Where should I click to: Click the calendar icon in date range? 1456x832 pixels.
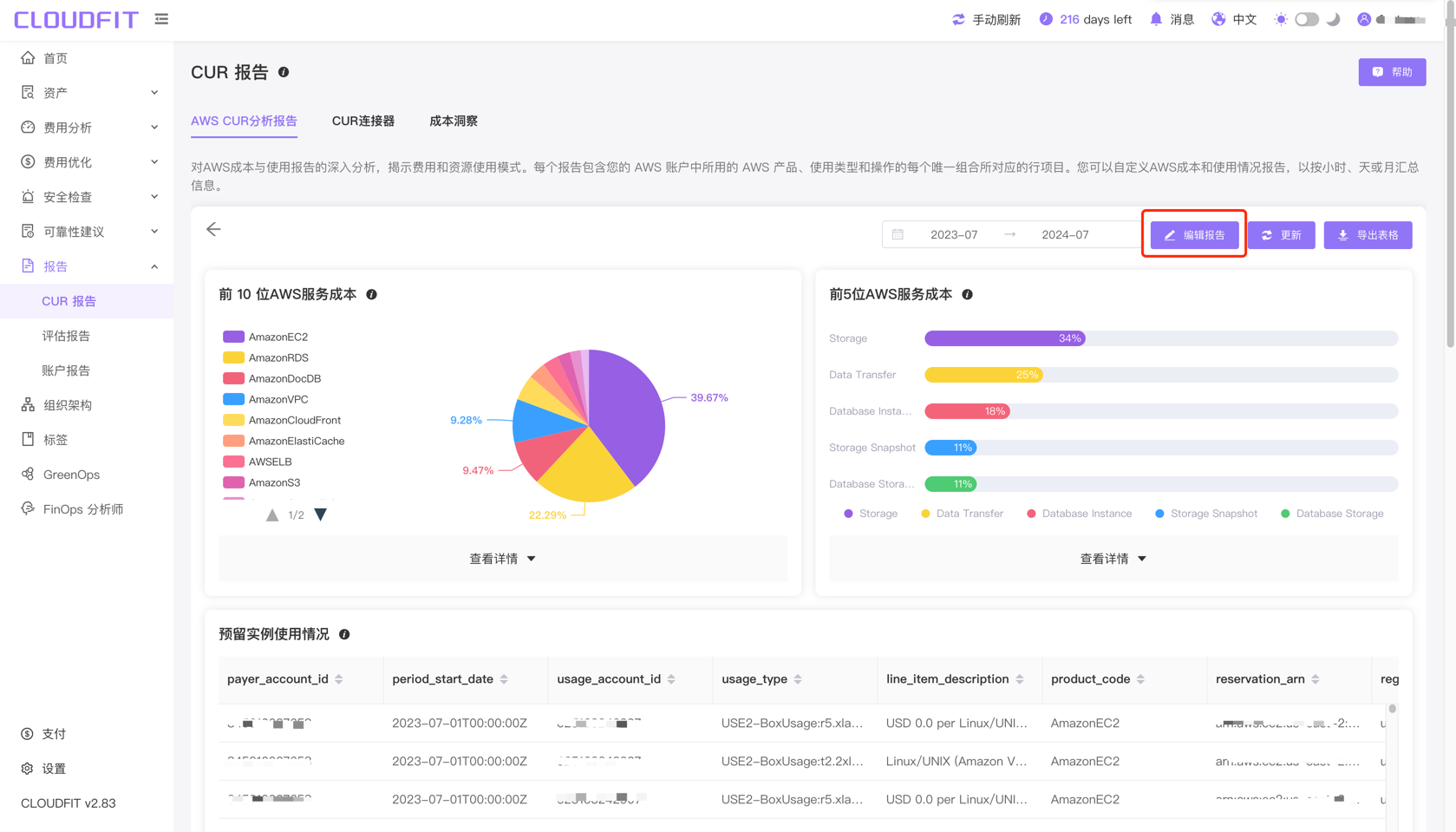pyautogui.click(x=898, y=234)
